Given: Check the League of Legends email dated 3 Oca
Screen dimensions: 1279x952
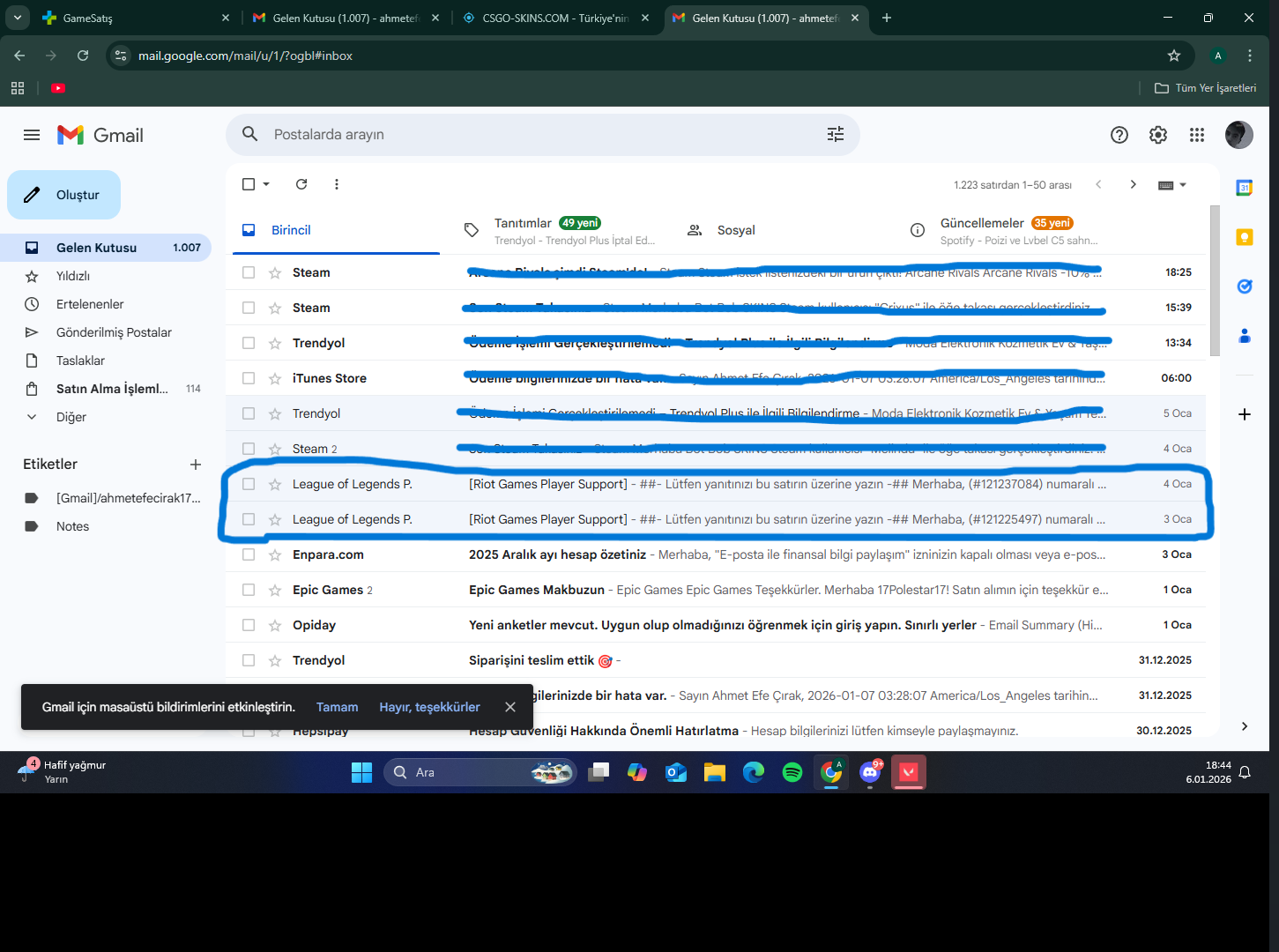Looking at the screenshot, I should 249,519.
